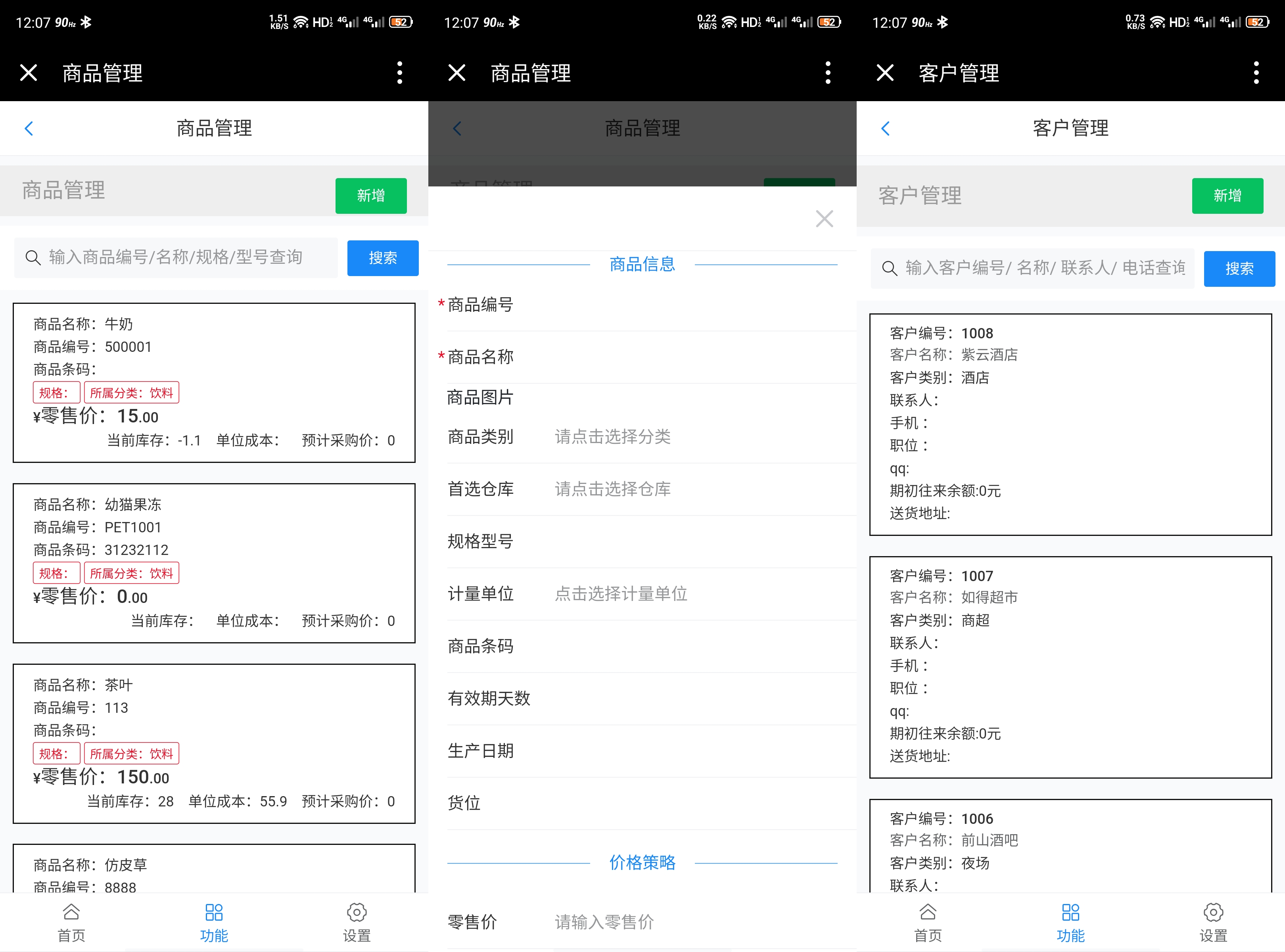
Task: Focus the 输入客户编号 search field
Action: point(1033,268)
